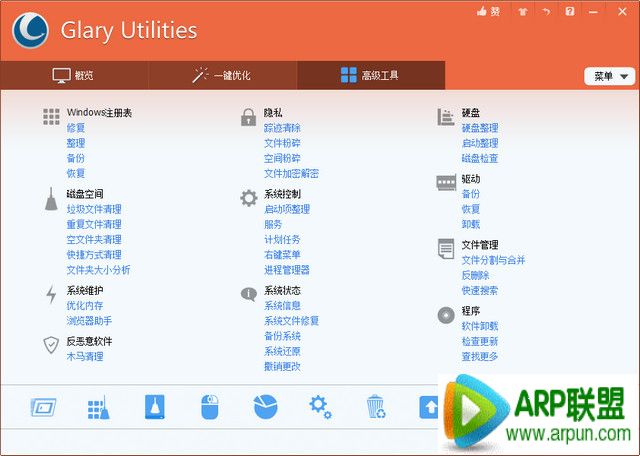Switch to the 概览 tab
The width and height of the screenshot is (640, 456).
(x=73, y=76)
